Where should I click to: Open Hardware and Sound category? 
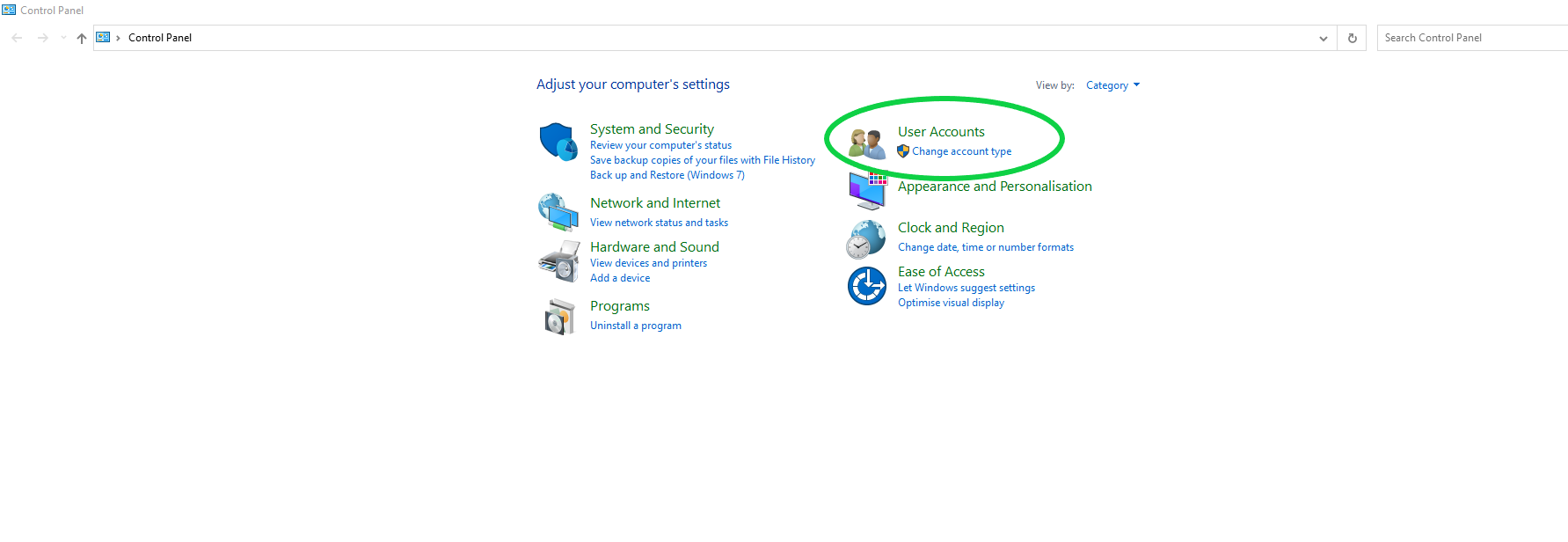pyautogui.click(x=654, y=247)
